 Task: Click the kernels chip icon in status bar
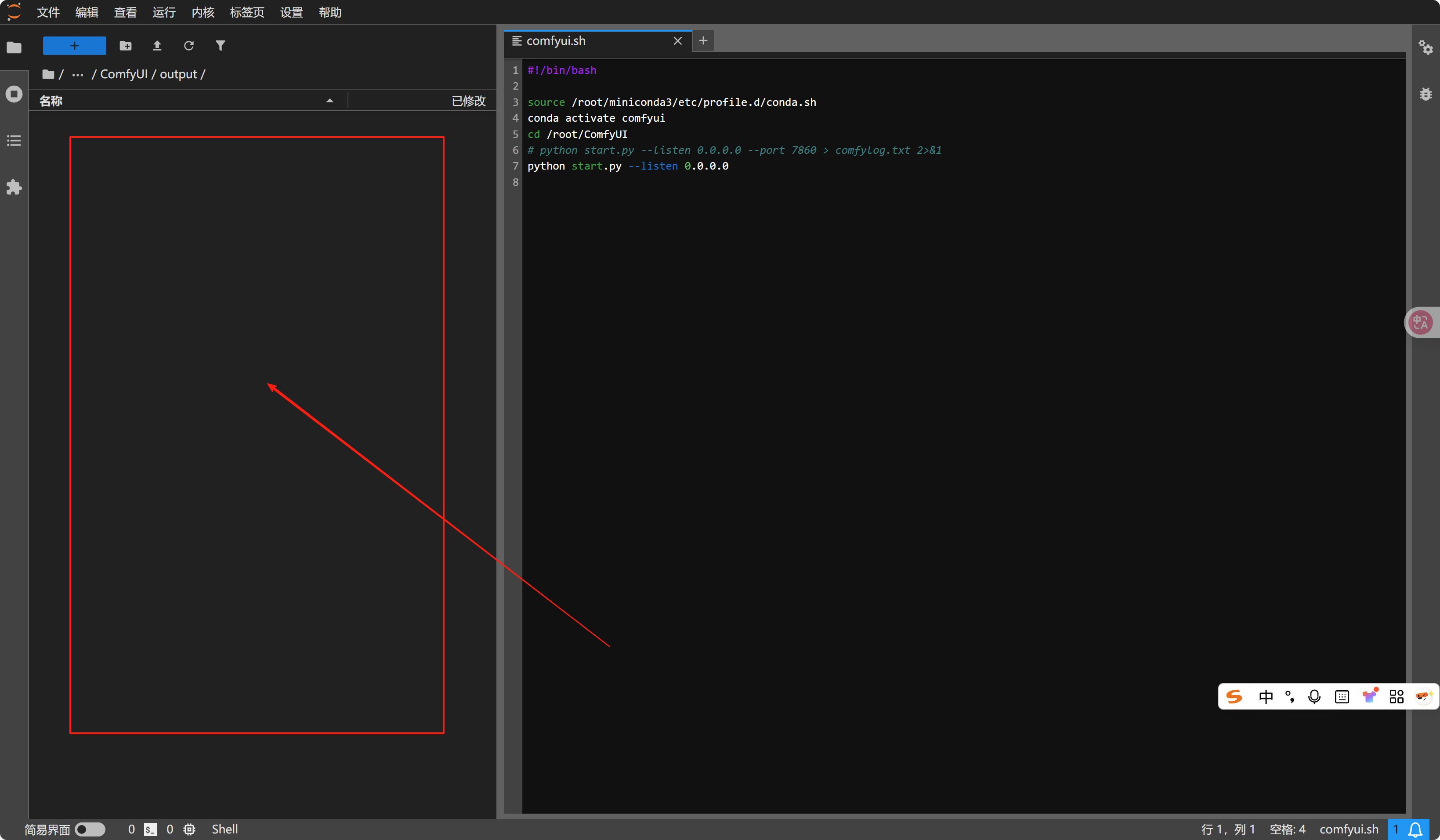click(189, 829)
